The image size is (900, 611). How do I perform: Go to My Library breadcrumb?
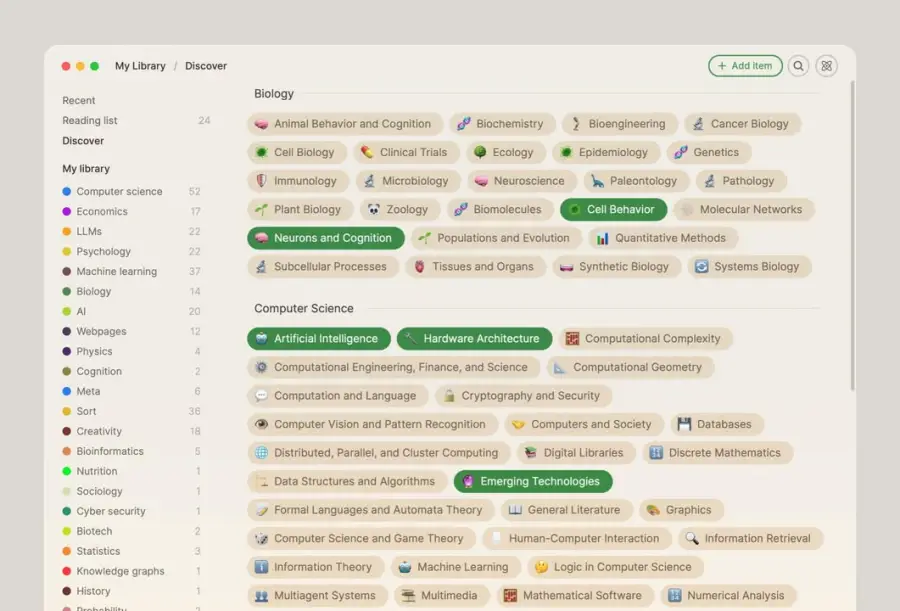pos(140,66)
